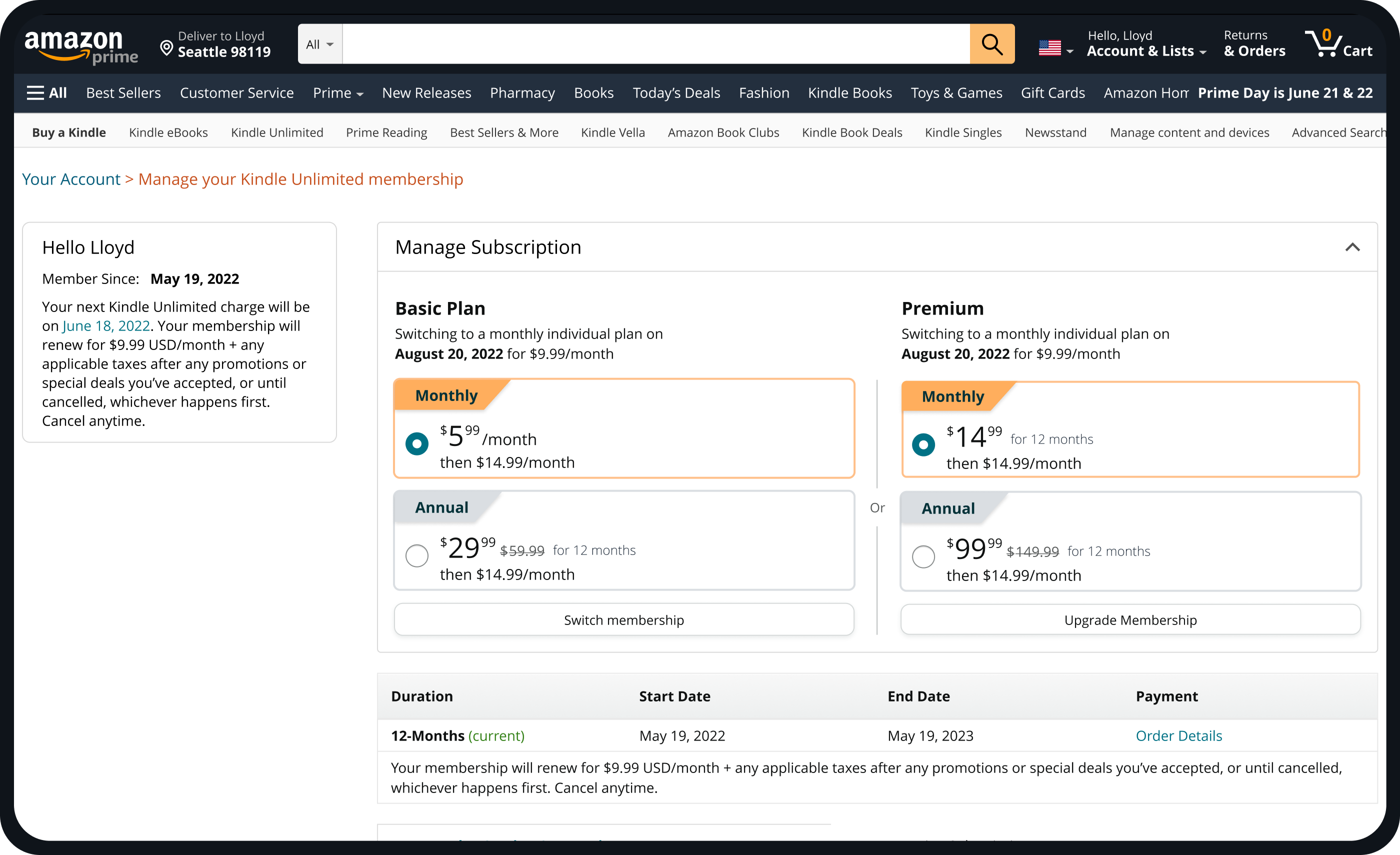This screenshot has width=1400, height=855.
Task: Click the Switch membership button
Action: pos(624,620)
